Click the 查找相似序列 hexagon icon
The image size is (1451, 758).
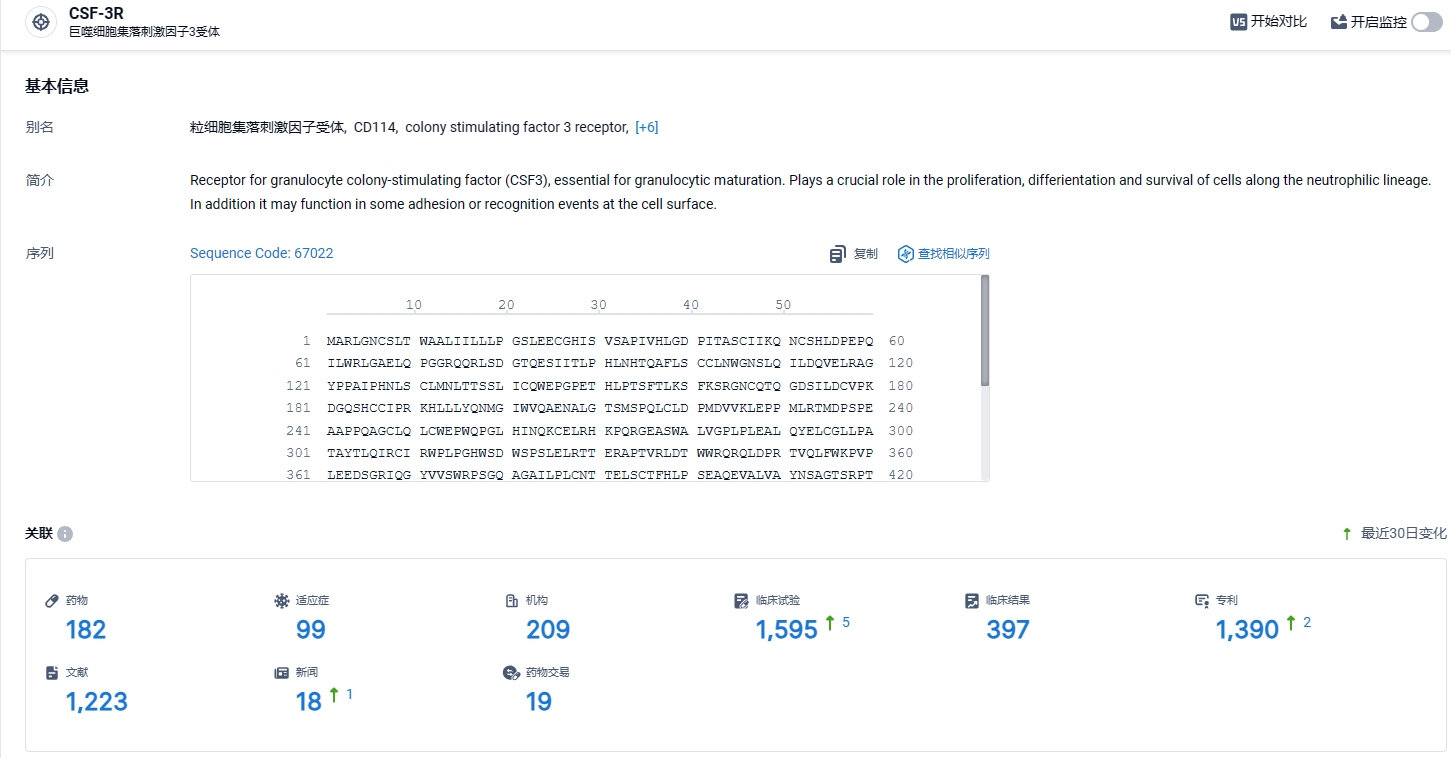click(x=906, y=254)
